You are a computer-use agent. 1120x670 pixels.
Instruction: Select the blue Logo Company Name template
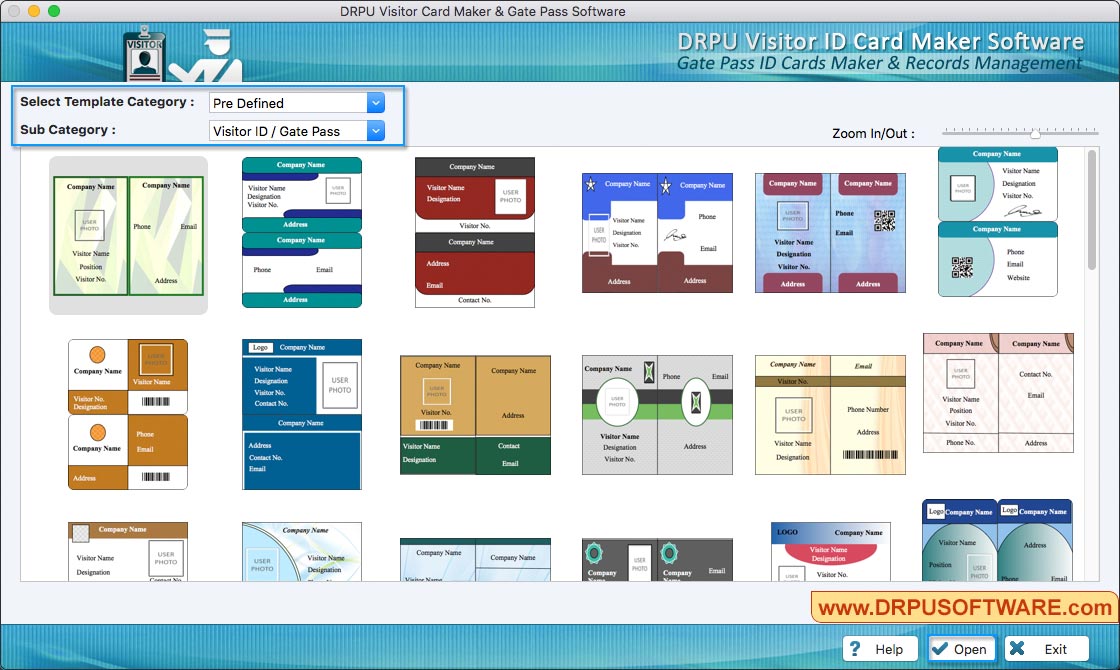tap(301, 412)
